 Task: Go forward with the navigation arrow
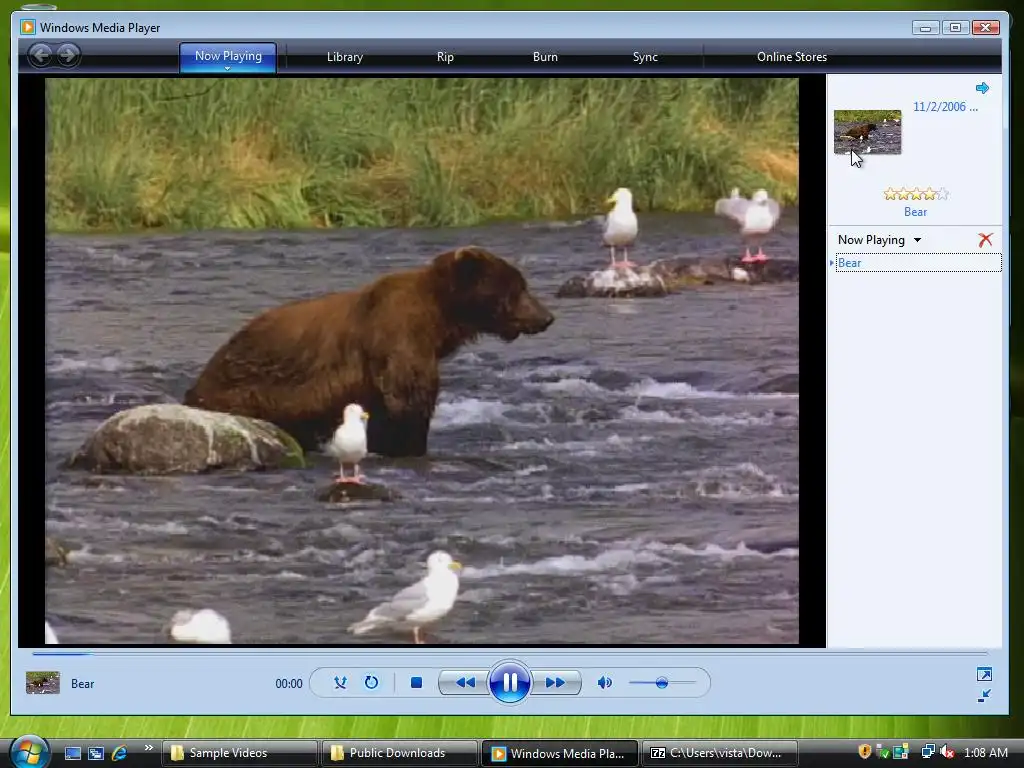coord(68,55)
